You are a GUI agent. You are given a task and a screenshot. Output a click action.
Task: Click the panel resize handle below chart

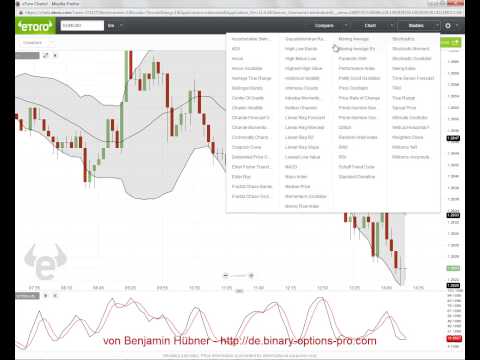pos(239,291)
